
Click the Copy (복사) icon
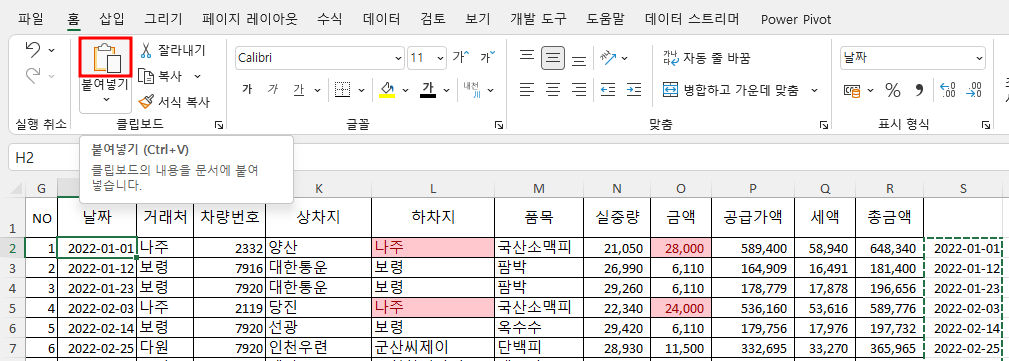146,76
